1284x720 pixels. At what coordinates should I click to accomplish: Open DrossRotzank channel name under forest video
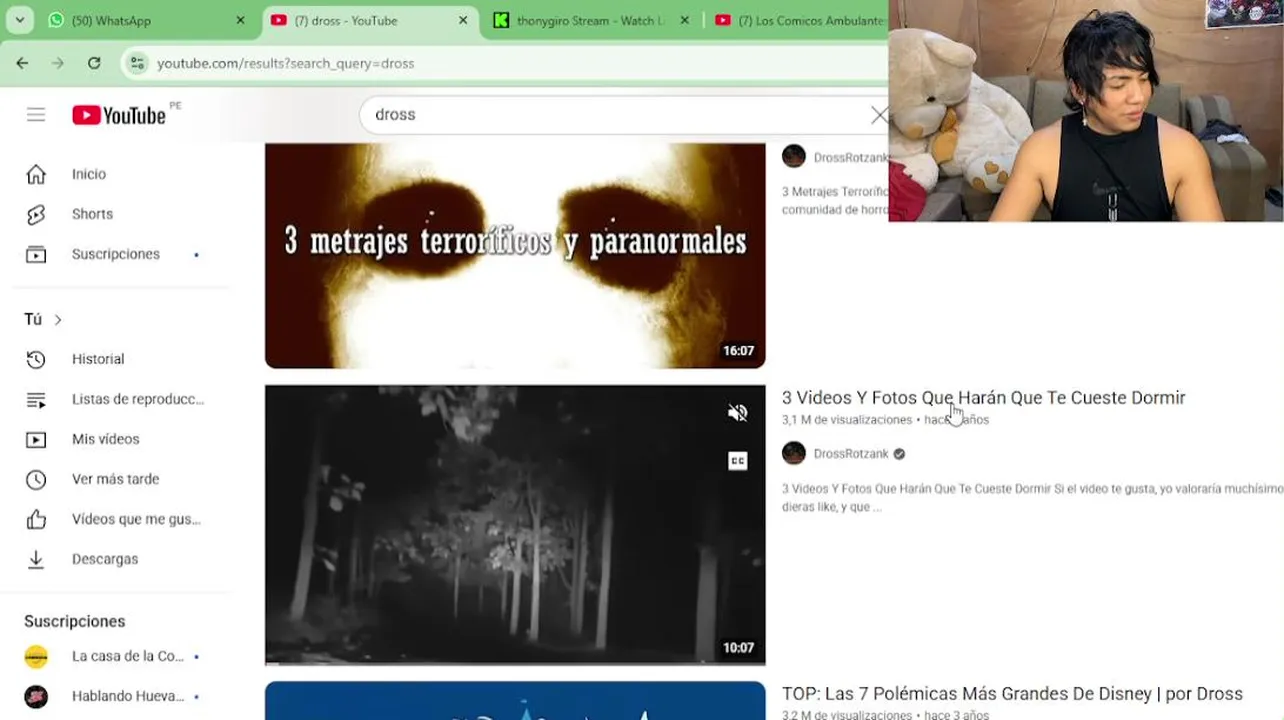pyautogui.click(x=851, y=454)
